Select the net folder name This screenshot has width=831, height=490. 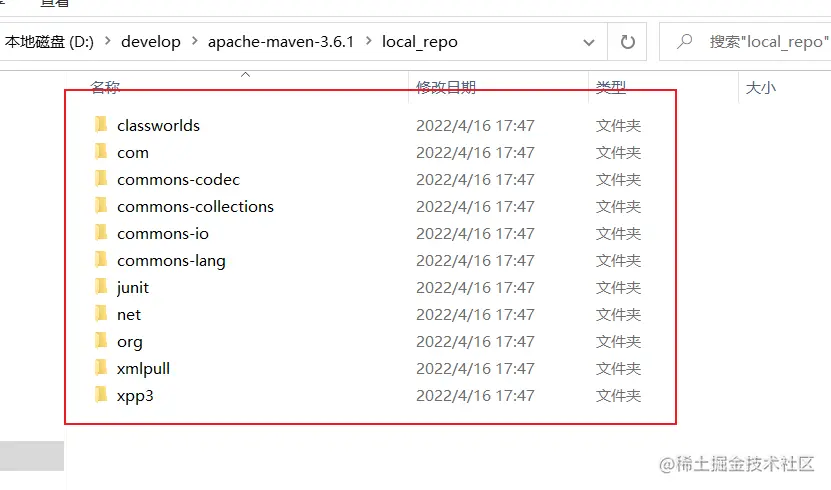pos(129,315)
